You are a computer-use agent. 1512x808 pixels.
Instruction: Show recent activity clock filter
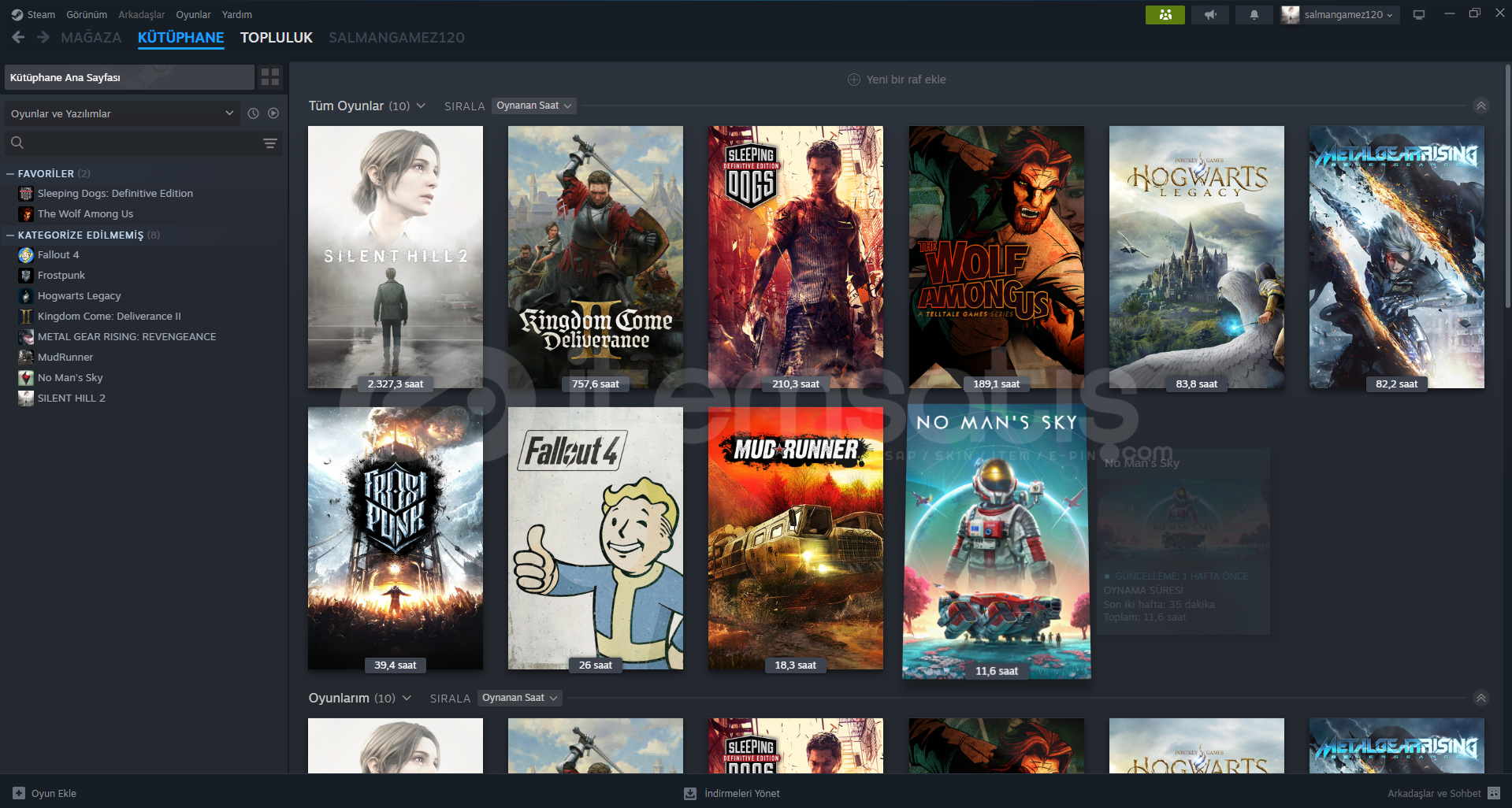tap(253, 113)
